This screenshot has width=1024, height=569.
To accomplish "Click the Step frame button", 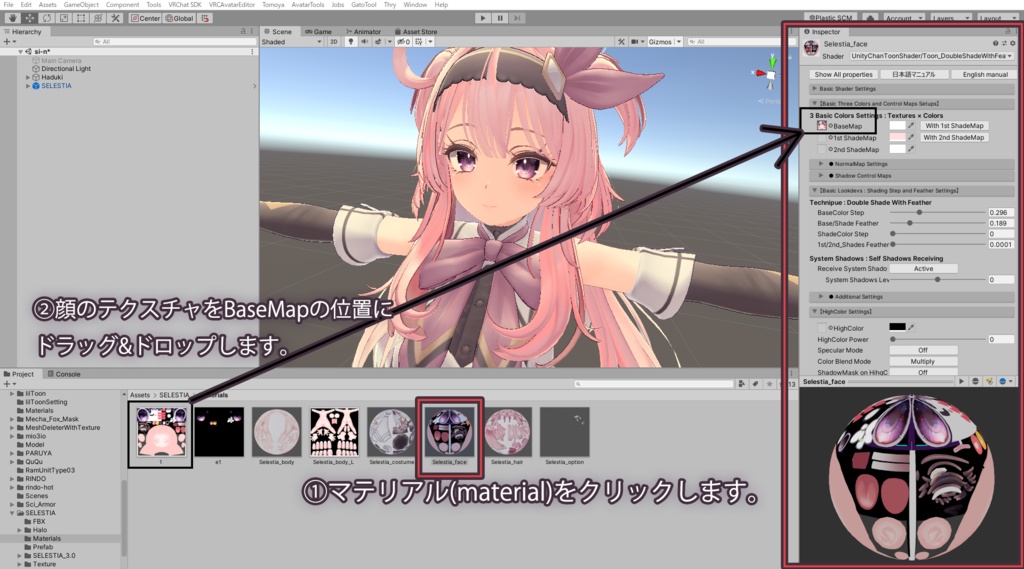I will point(517,18).
